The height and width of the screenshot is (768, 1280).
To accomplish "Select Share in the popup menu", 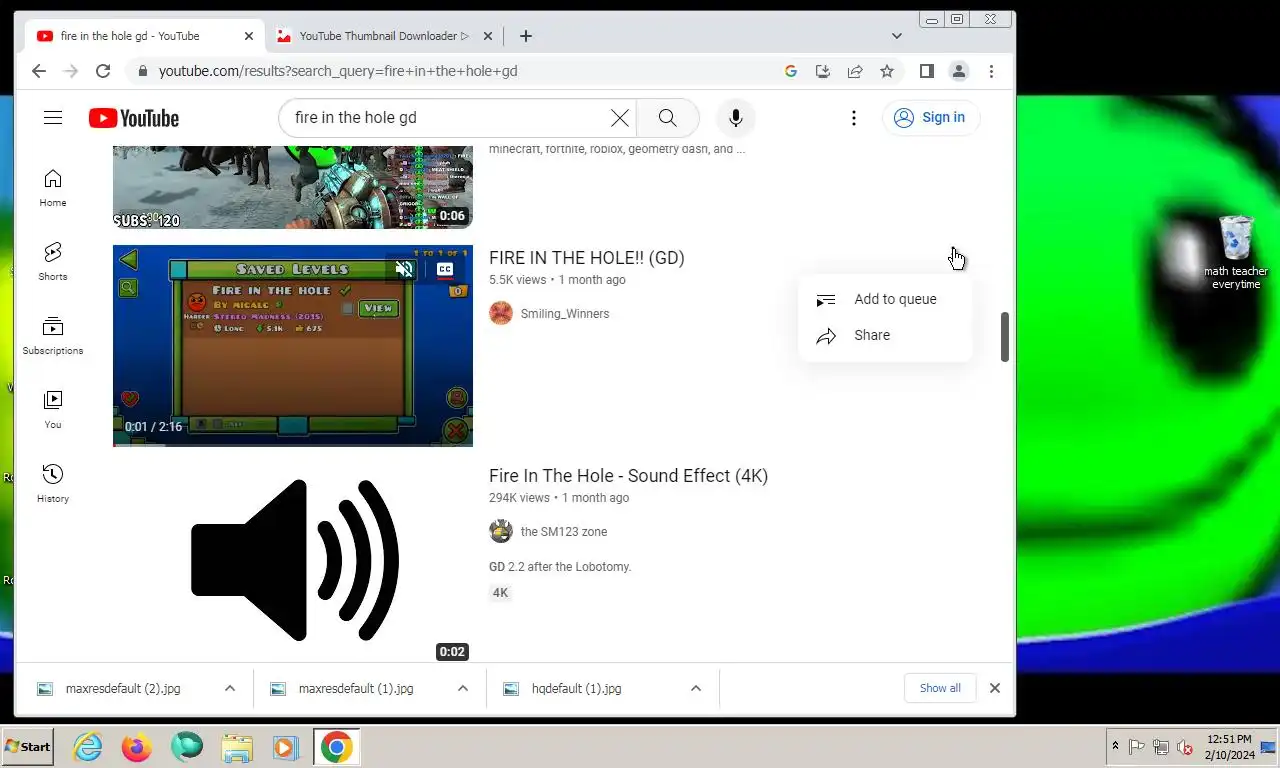I will [x=885, y=335].
